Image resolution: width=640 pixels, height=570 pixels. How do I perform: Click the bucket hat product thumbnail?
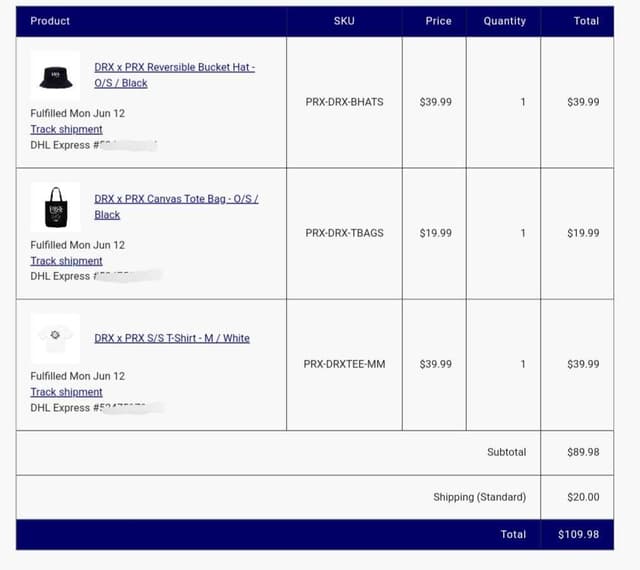click(x=55, y=75)
